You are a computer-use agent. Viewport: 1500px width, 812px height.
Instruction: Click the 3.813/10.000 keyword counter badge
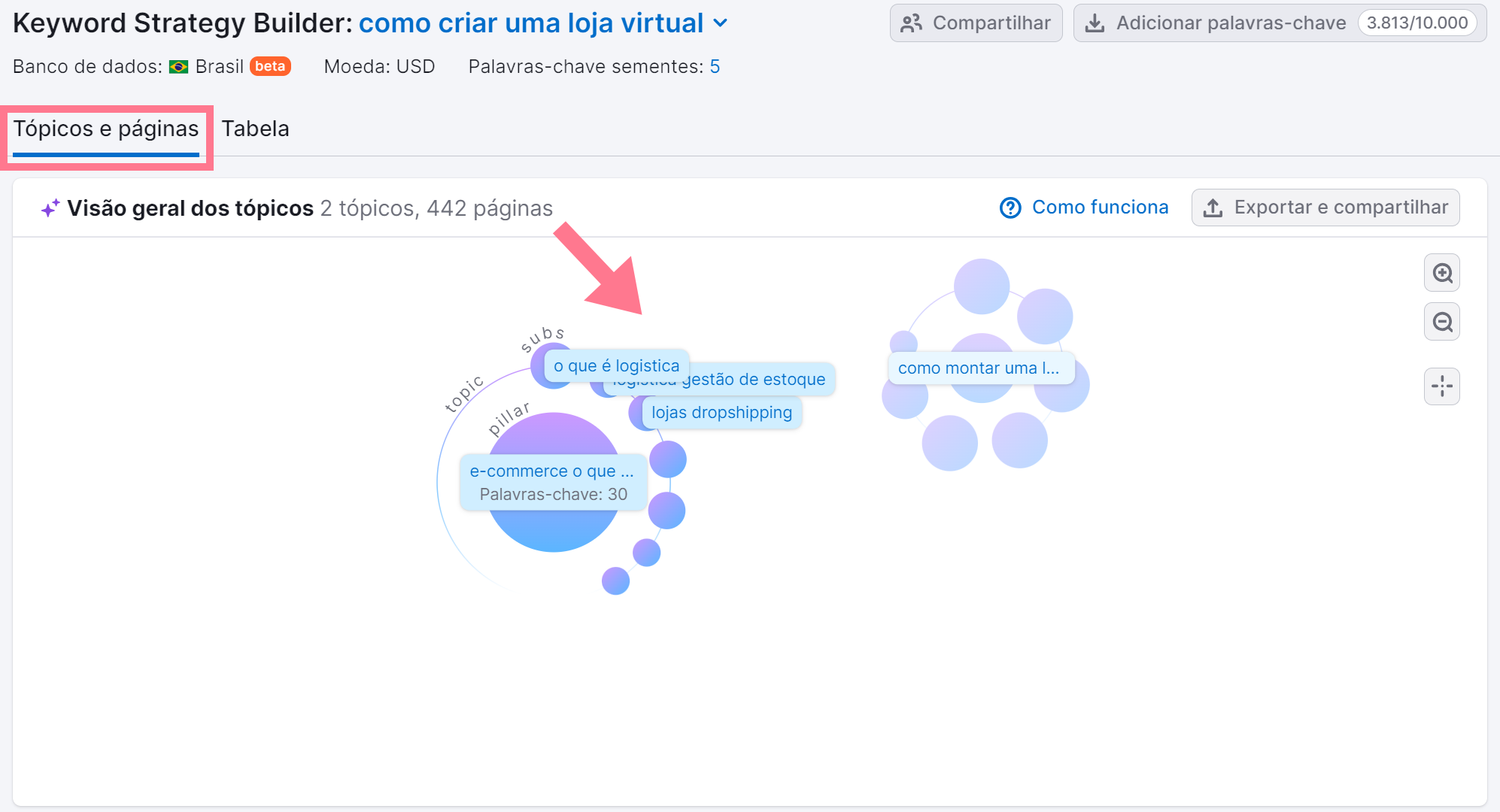point(1417,23)
